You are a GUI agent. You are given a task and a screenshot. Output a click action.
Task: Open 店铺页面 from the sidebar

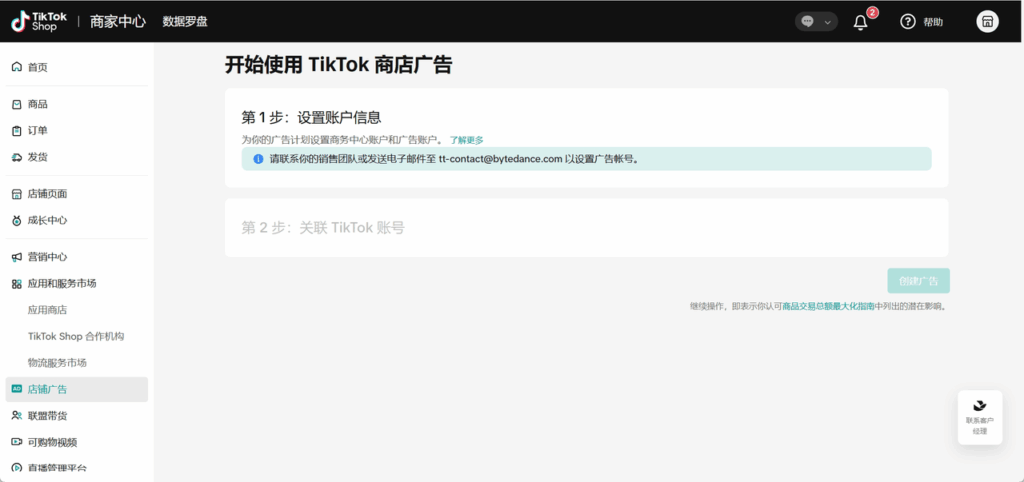(x=47, y=194)
